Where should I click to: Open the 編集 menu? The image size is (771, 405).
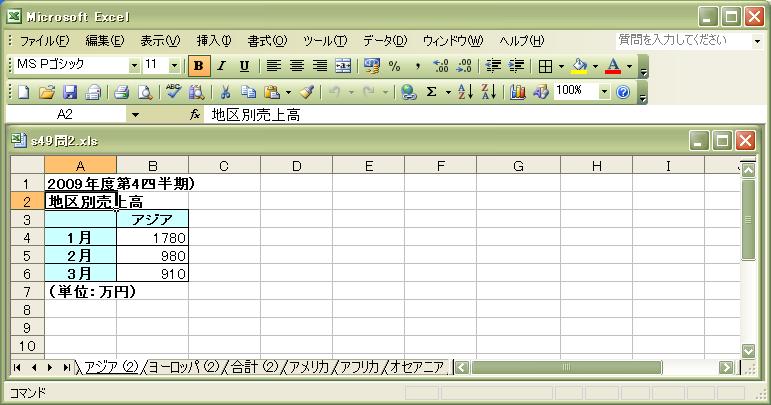click(105, 41)
